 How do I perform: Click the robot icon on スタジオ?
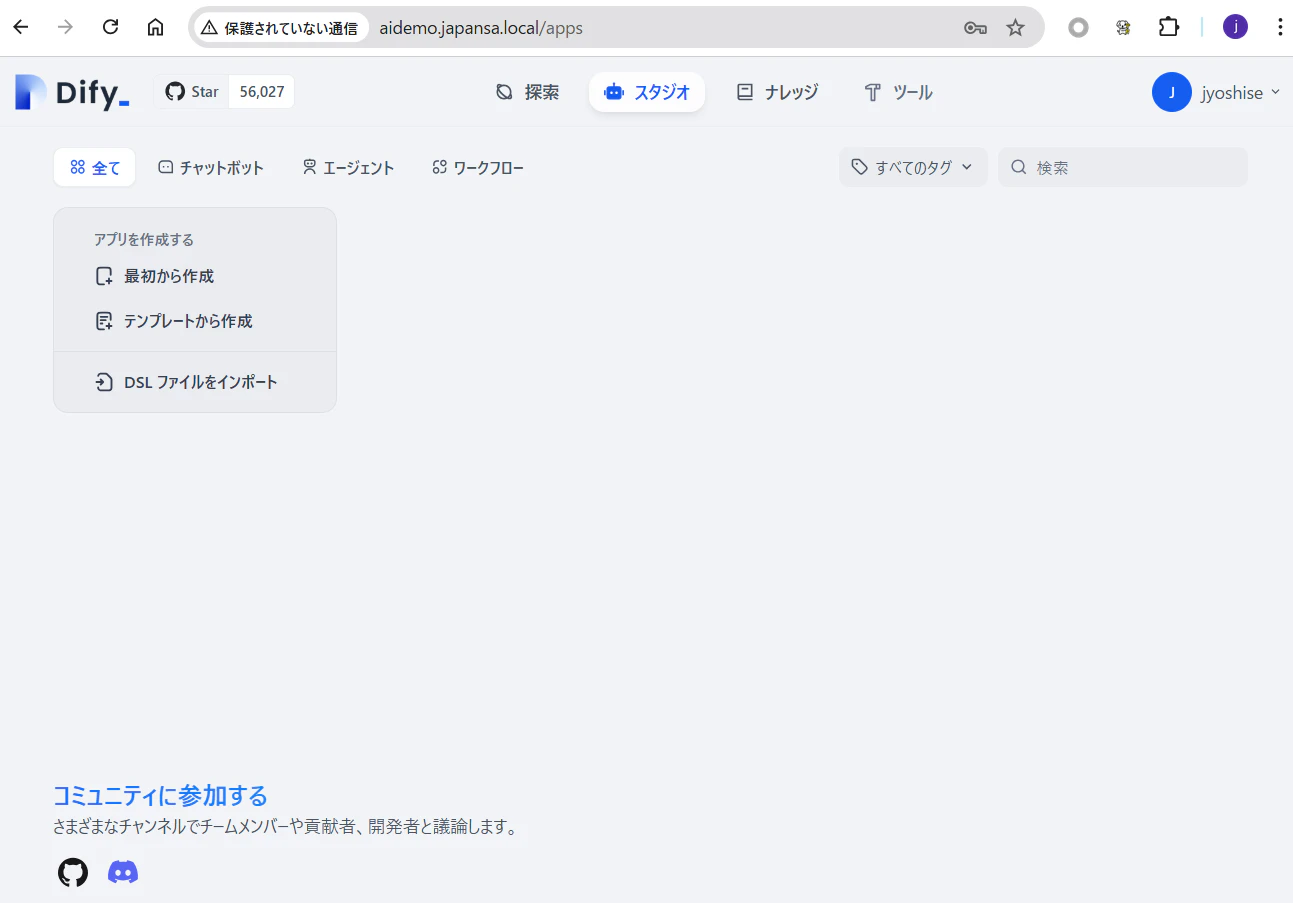click(614, 92)
